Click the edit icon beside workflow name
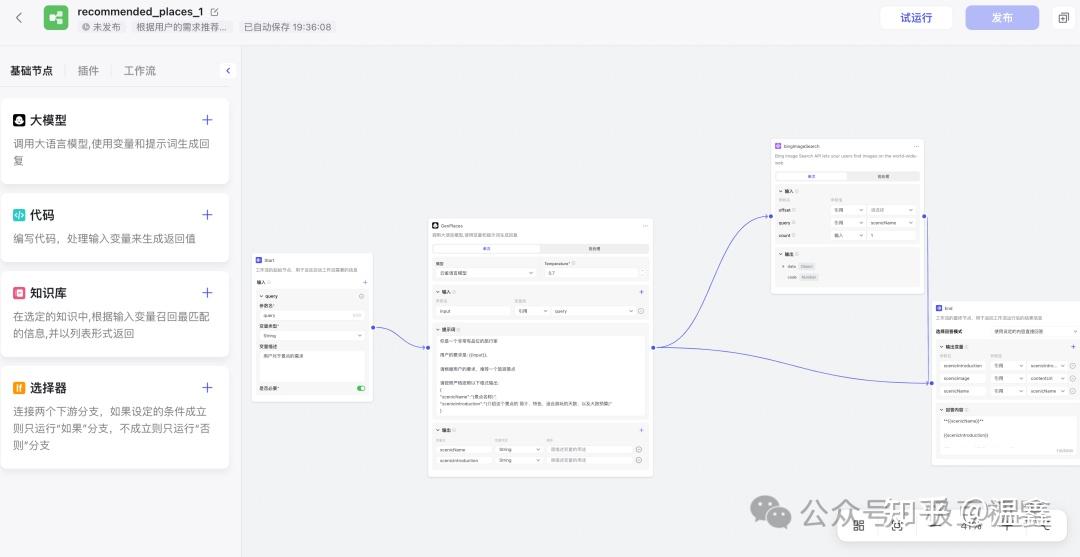Viewport: 1080px width, 557px height. 214,12
